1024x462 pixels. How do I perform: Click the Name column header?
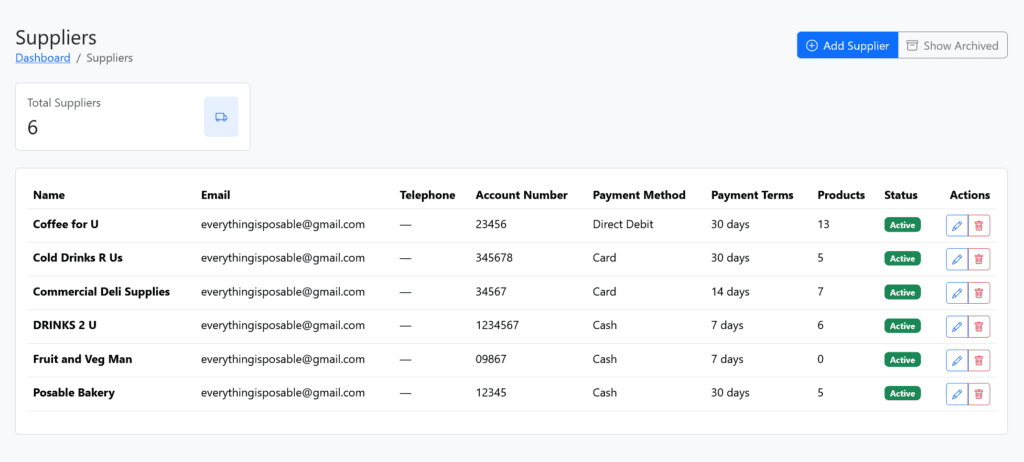pyautogui.click(x=49, y=195)
